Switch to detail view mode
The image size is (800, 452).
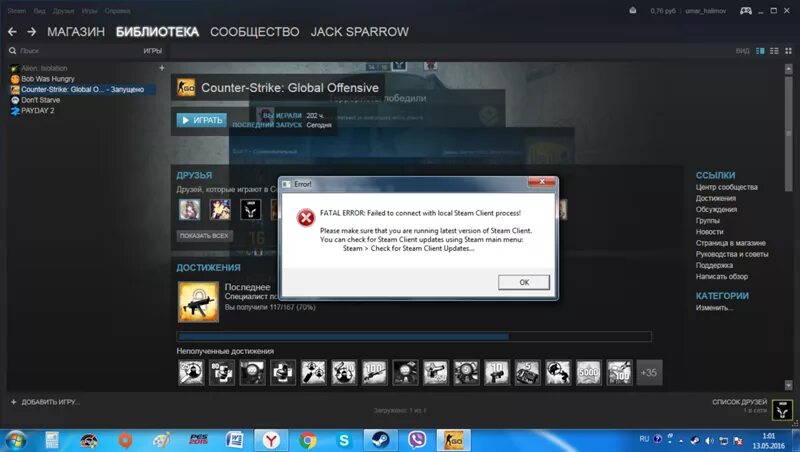click(760, 51)
